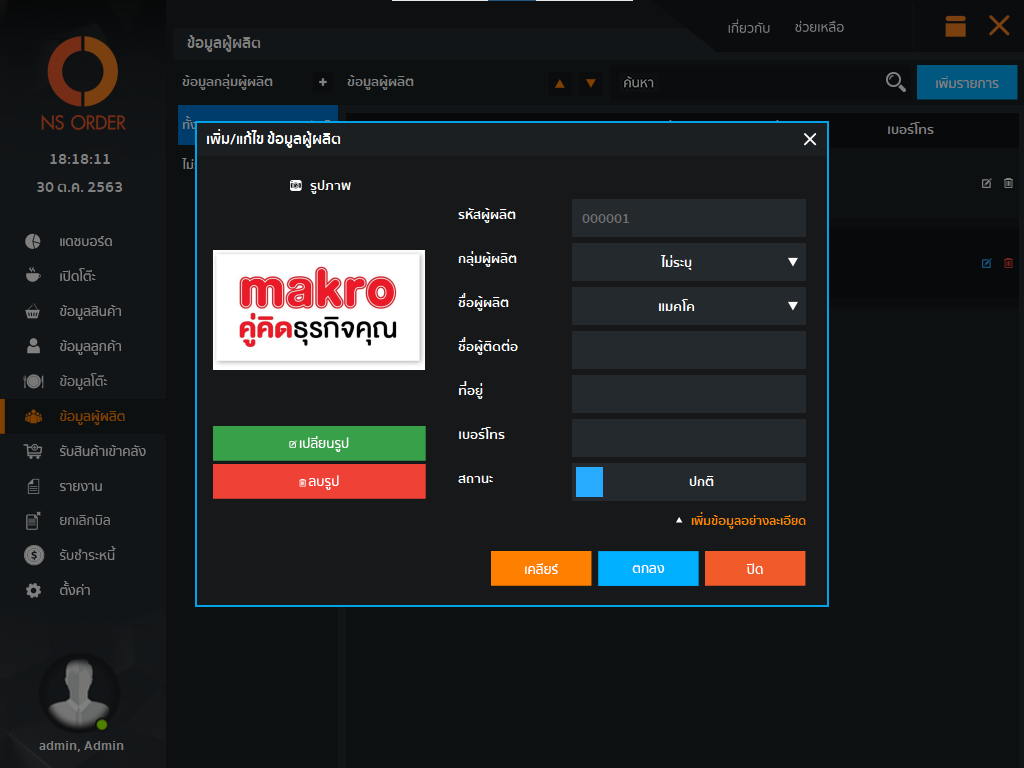Toggle the สถานะ status switch ปกติ
Viewport: 1024px width, 768px height.
pos(688,482)
